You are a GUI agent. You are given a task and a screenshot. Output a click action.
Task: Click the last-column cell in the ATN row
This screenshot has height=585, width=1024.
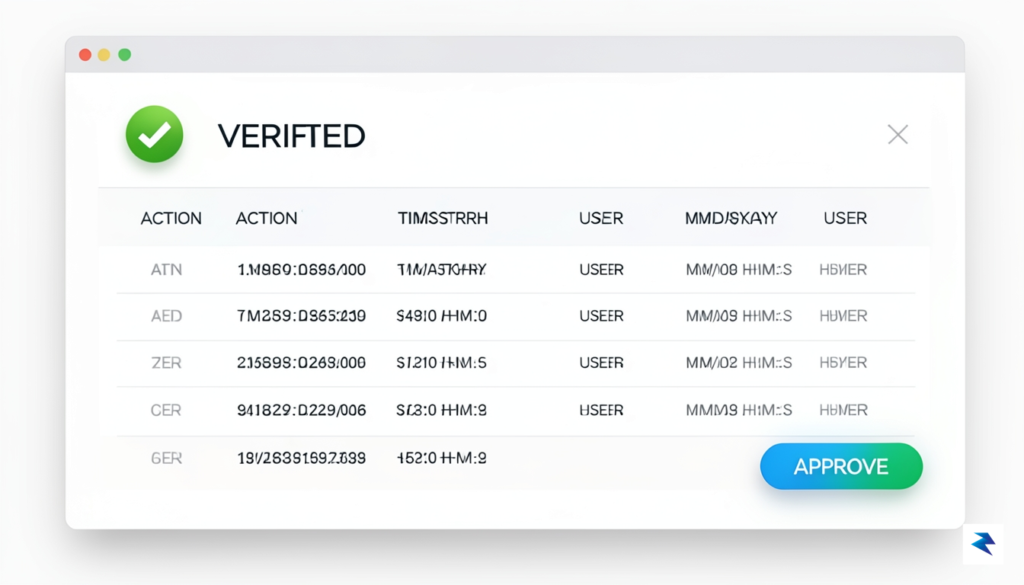tap(843, 270)
